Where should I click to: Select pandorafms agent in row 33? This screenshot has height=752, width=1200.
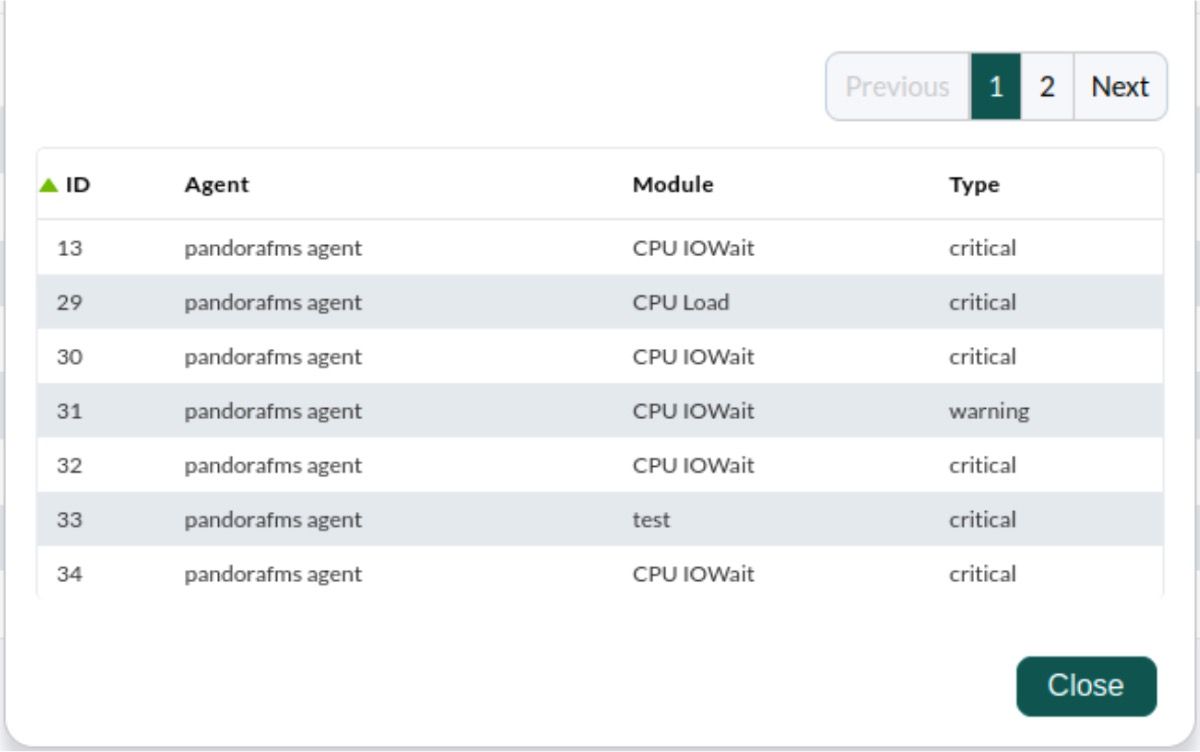273,520
